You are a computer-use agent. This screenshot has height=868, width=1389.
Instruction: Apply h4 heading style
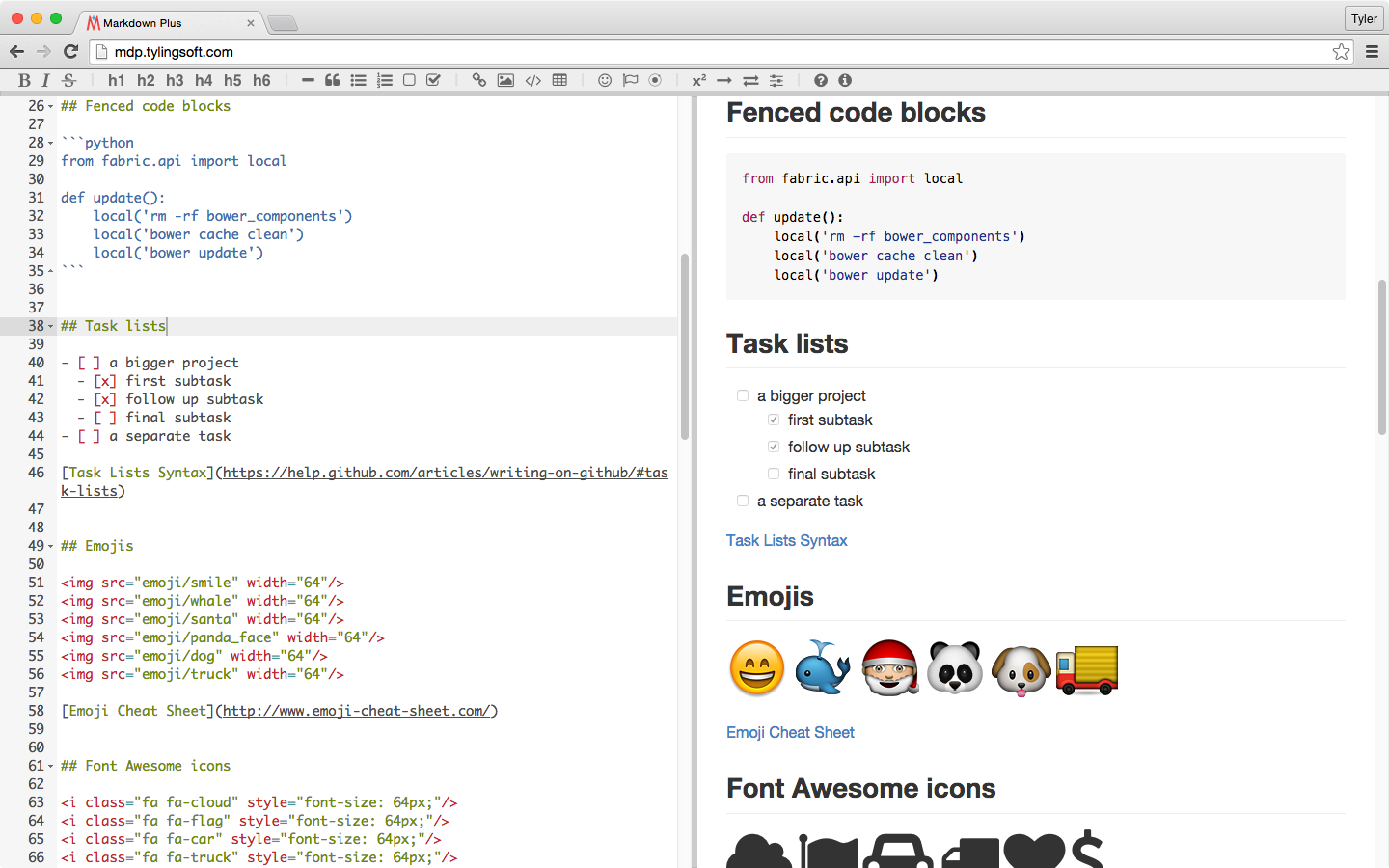[204, 81]
